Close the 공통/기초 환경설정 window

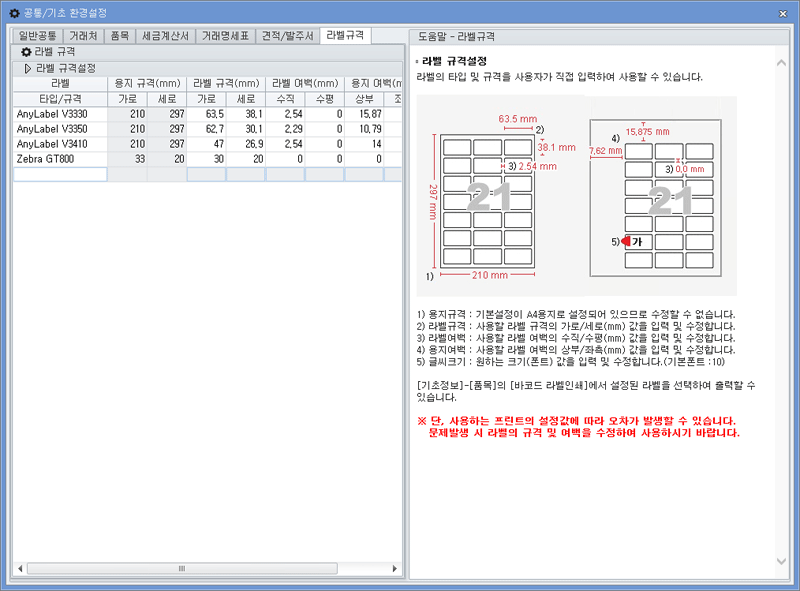(785, 13)
